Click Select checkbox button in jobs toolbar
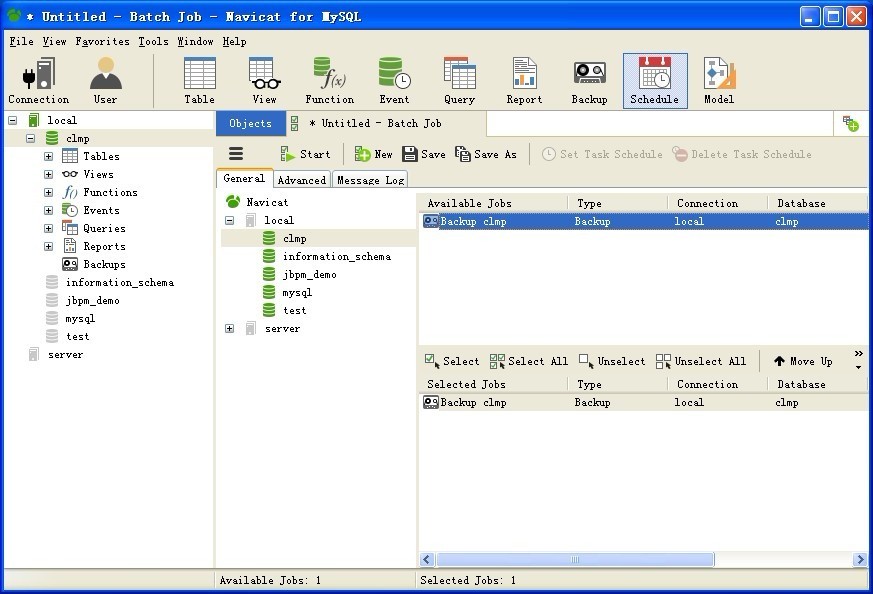Screen dimensions: 873x594 coord(452,361)
